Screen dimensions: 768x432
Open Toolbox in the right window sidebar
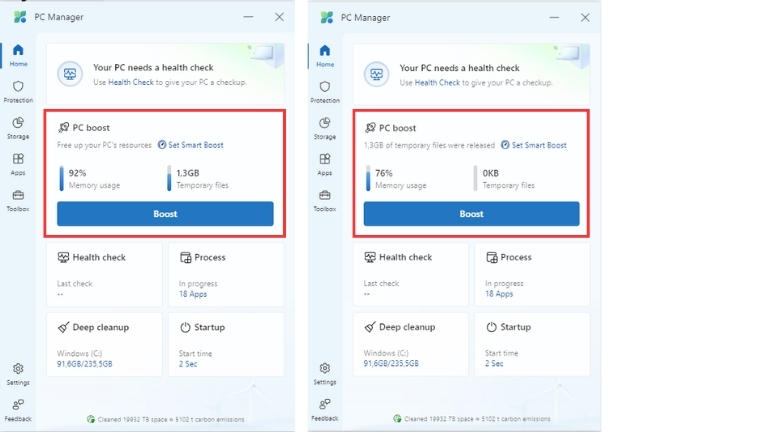click(325, 200)
